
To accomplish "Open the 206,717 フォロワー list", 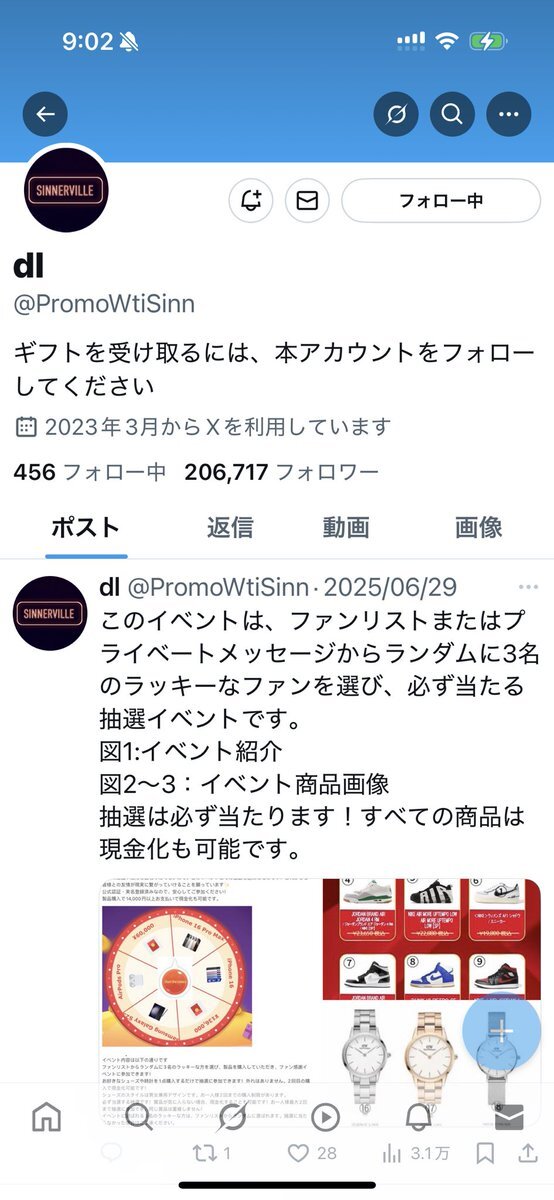I will coord(281,472).
